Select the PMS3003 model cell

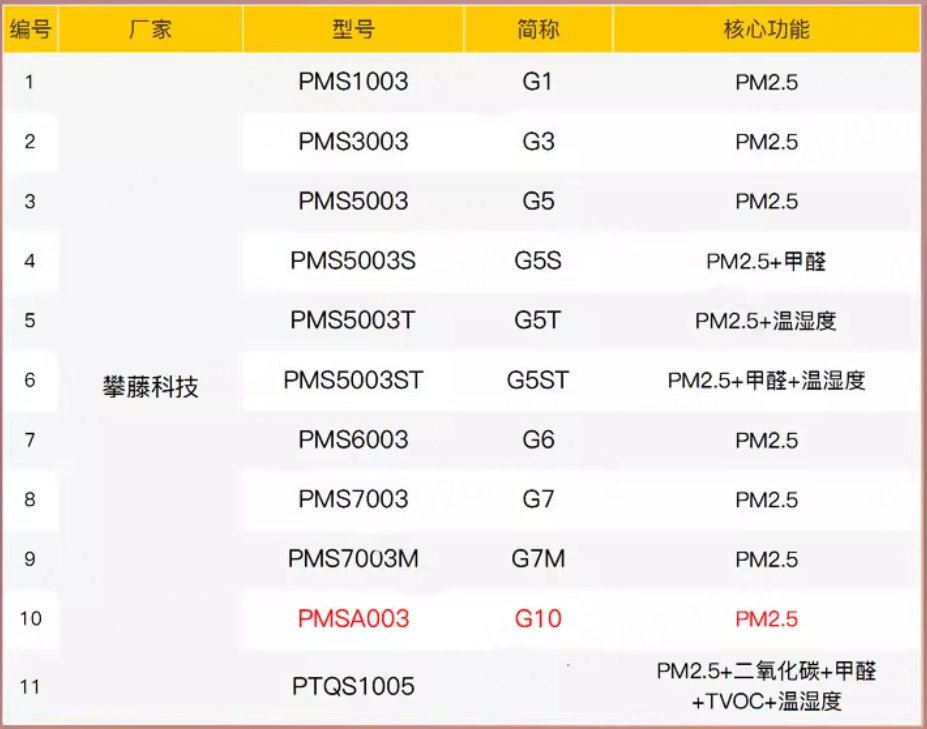[x=353, y=141]
